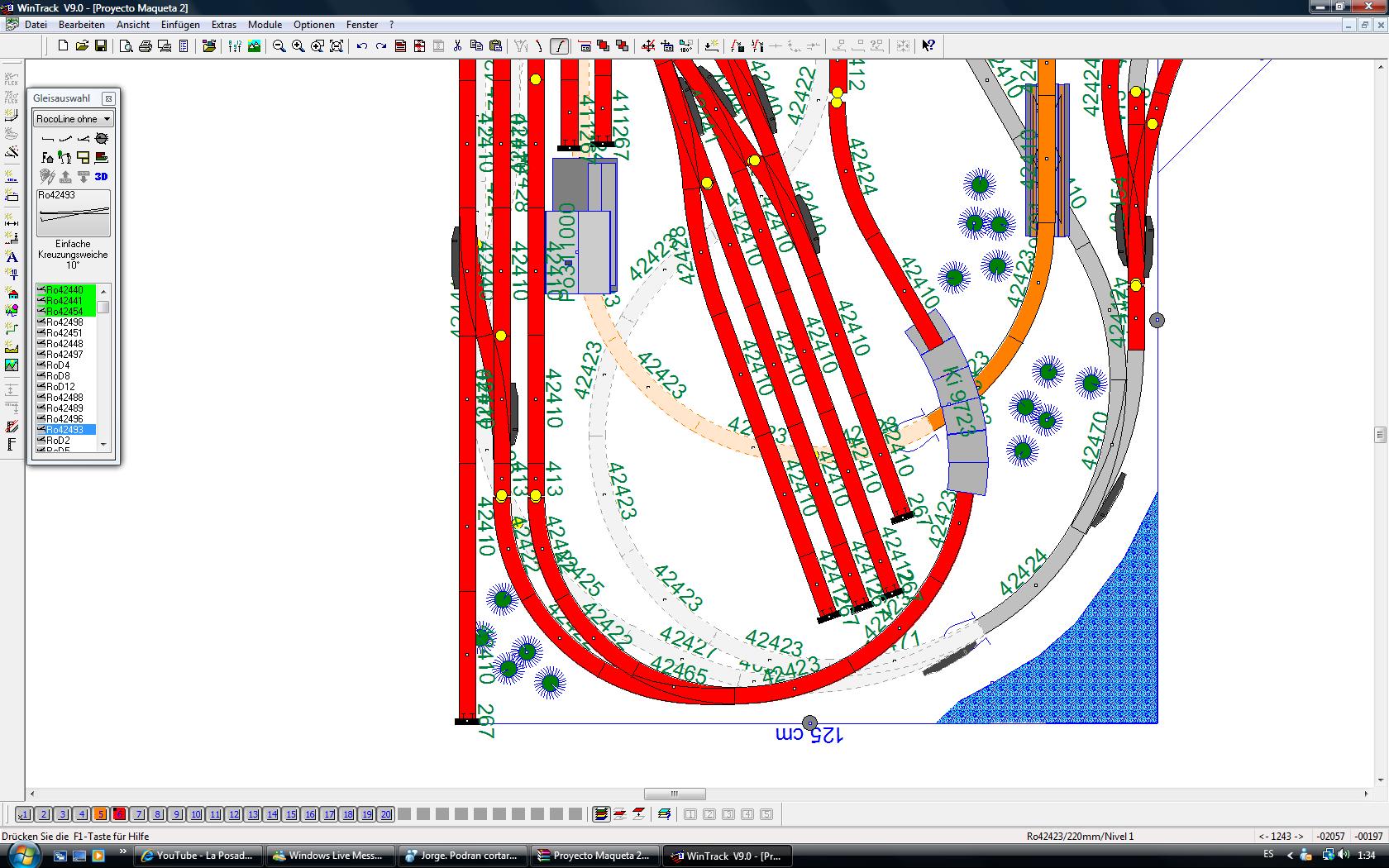Viewport: 1389px width, 868px height.
Task: Click the horizontal scrollbar thumb
Action: 675,794
